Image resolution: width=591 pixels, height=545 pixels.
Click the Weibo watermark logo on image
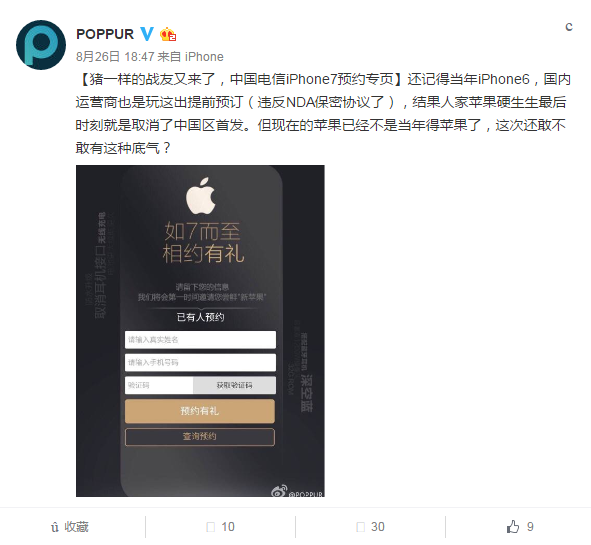click(x=279, y=491)
